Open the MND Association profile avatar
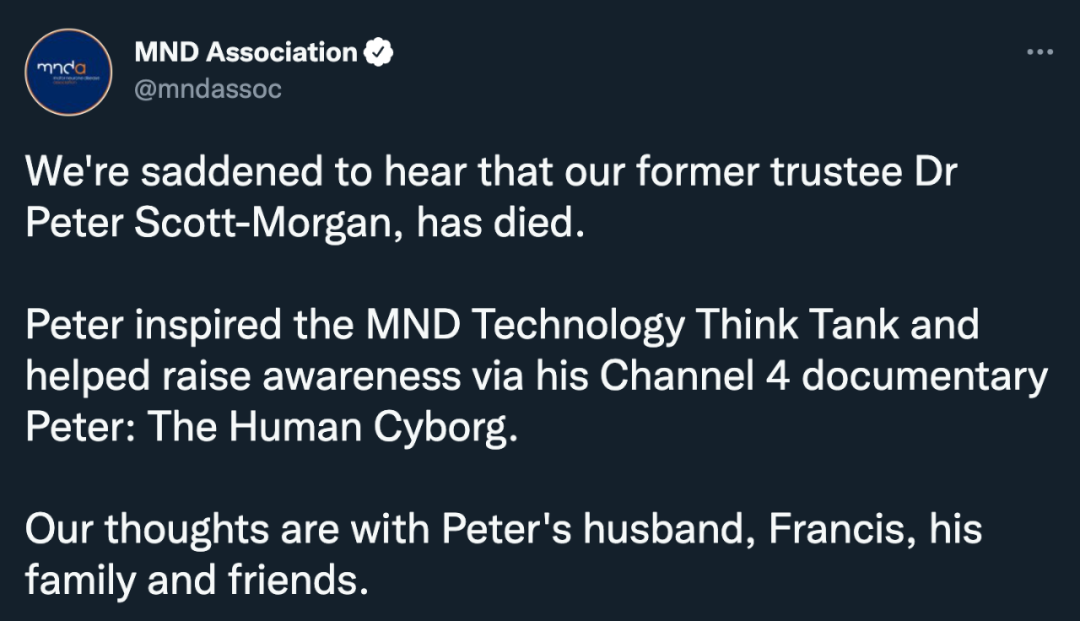This screenshot has height=621, width=1080. (68, 72)
